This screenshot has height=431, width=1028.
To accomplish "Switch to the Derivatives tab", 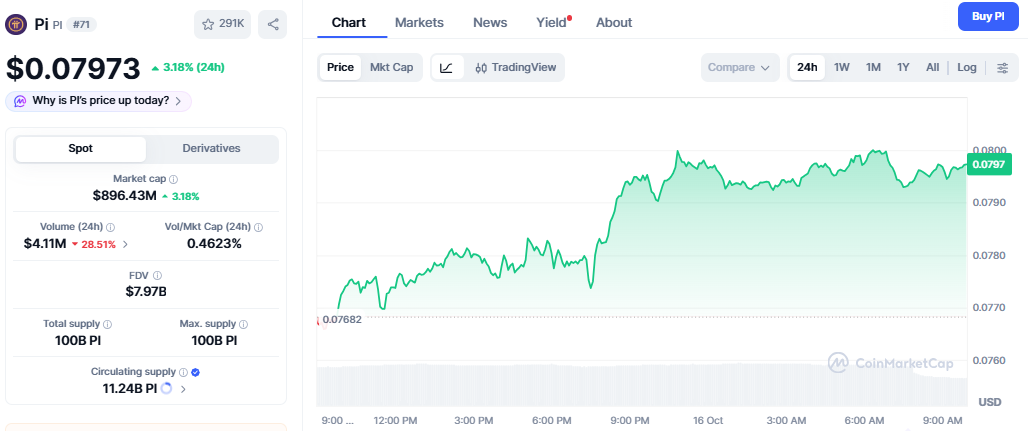I will coord(211,149).
